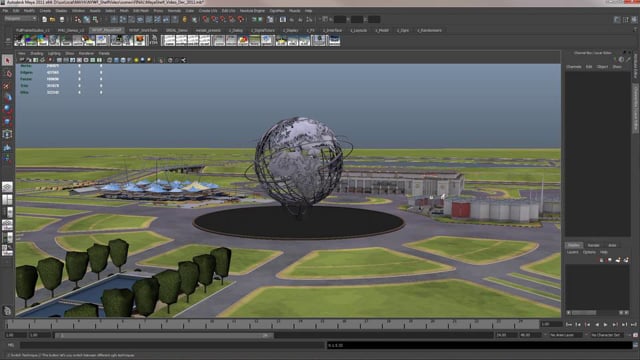Click the New Scene icon

44,20
